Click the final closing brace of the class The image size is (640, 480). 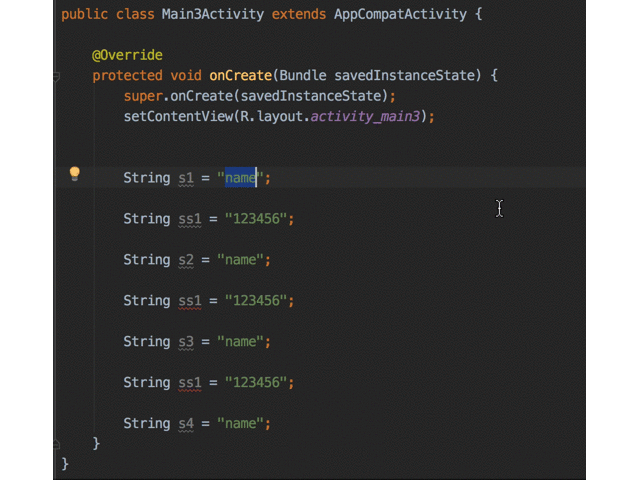[x=65, y=464]
